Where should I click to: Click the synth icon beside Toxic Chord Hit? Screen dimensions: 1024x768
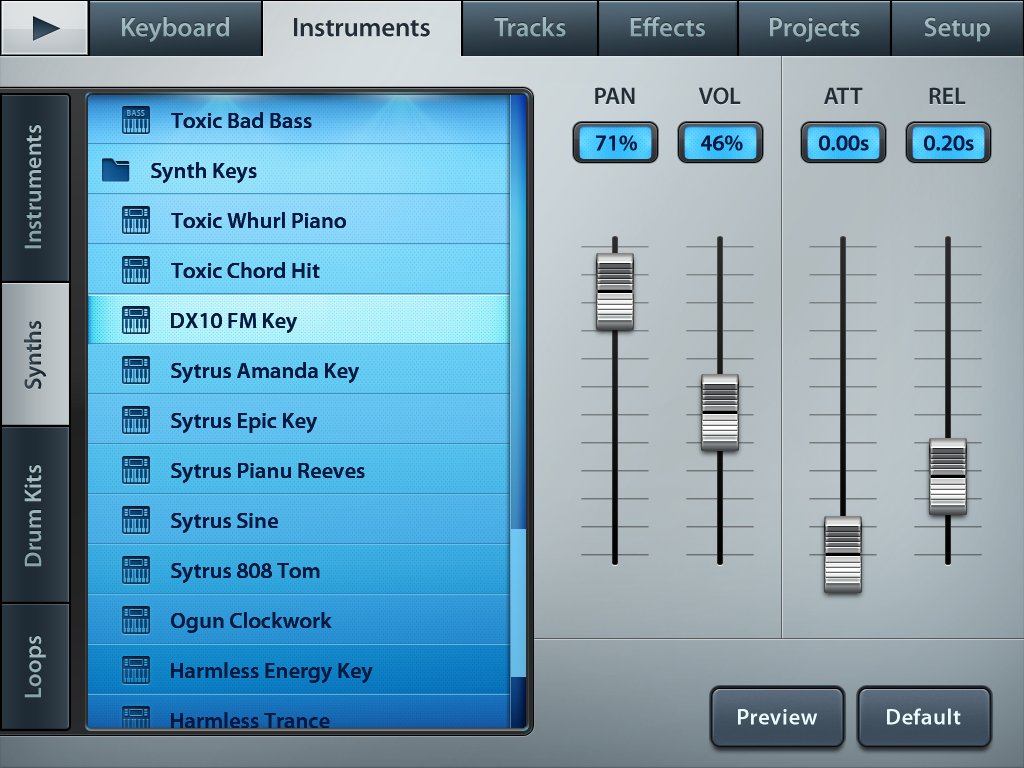(136, 270)
